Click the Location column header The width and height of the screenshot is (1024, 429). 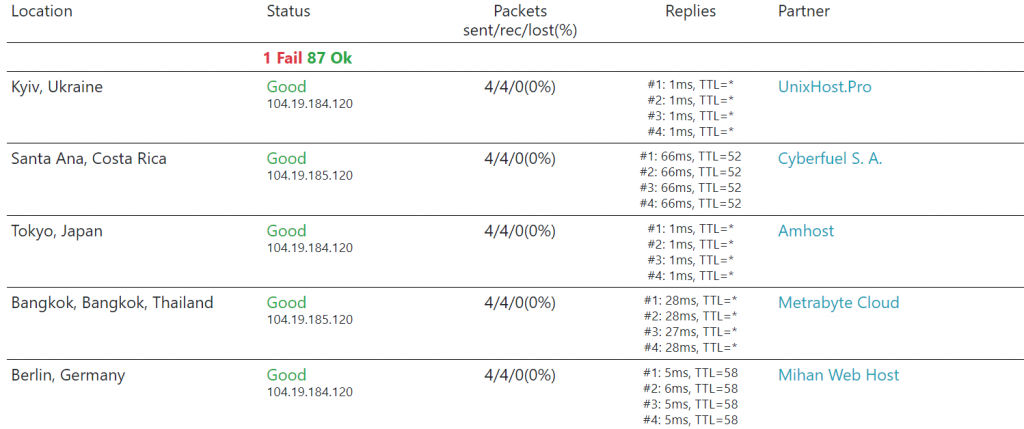tap(42, 11)
